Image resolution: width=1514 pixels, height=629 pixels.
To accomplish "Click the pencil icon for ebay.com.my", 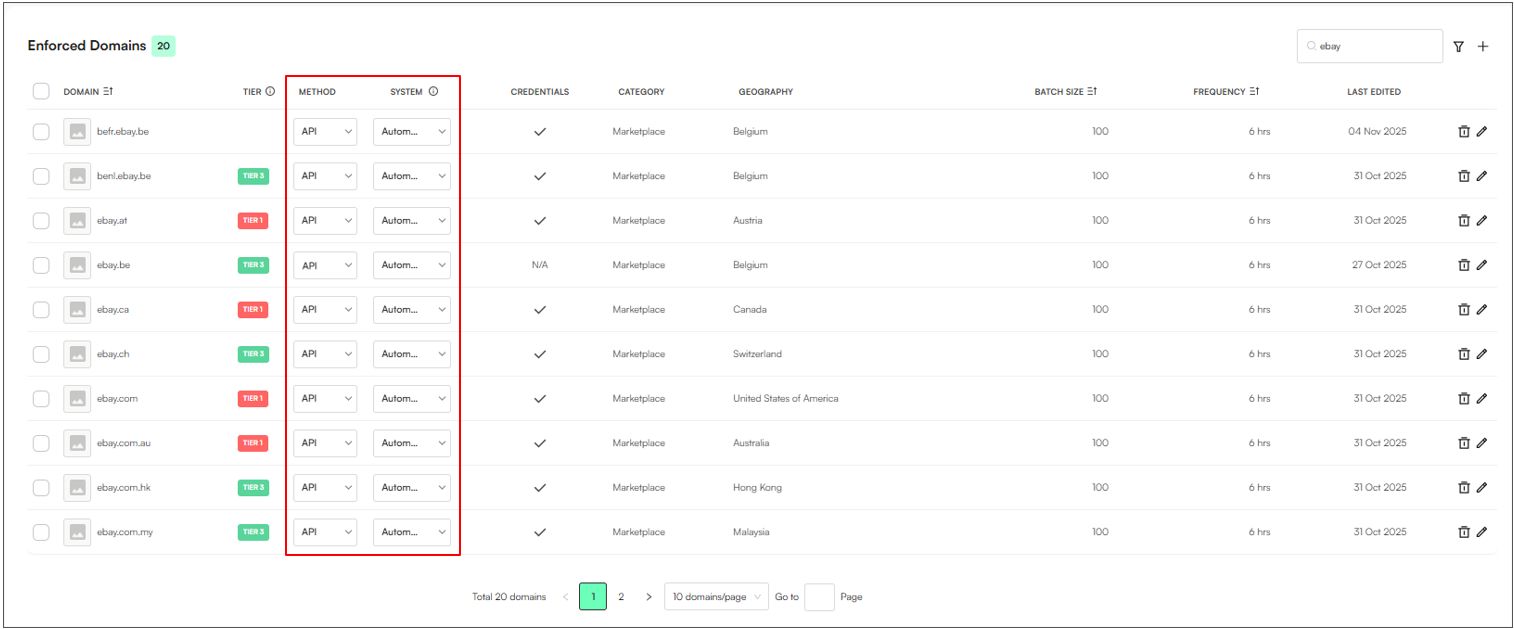I will [x=1482, y=532].
